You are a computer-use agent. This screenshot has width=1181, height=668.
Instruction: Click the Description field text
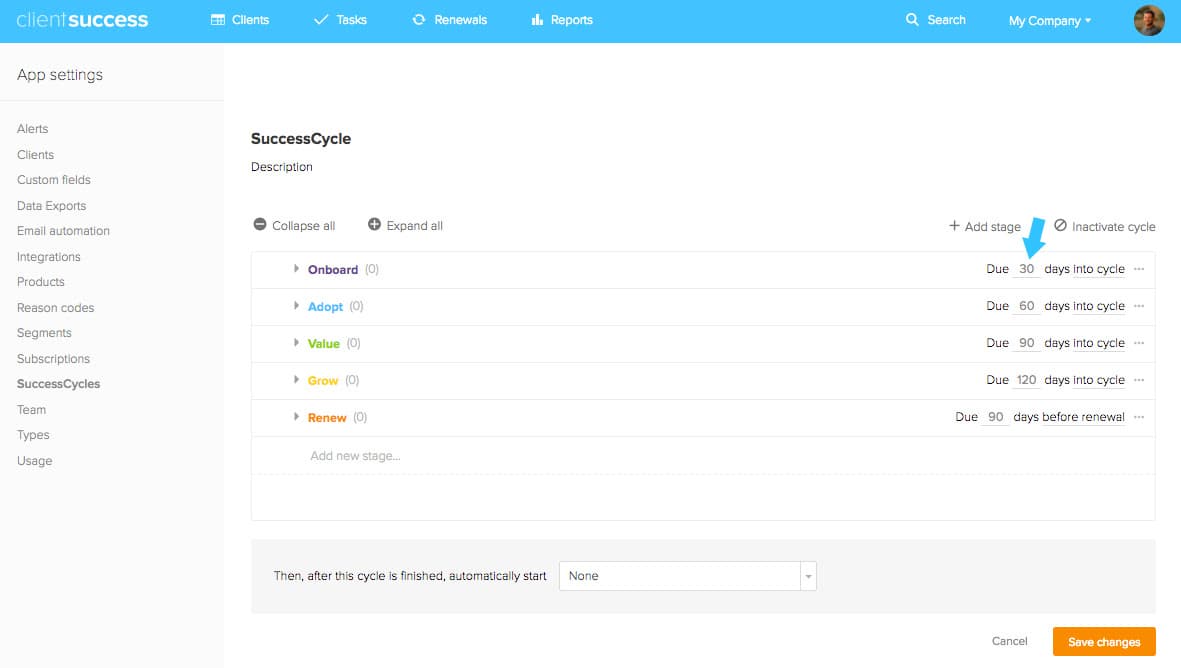pos(282,166)
